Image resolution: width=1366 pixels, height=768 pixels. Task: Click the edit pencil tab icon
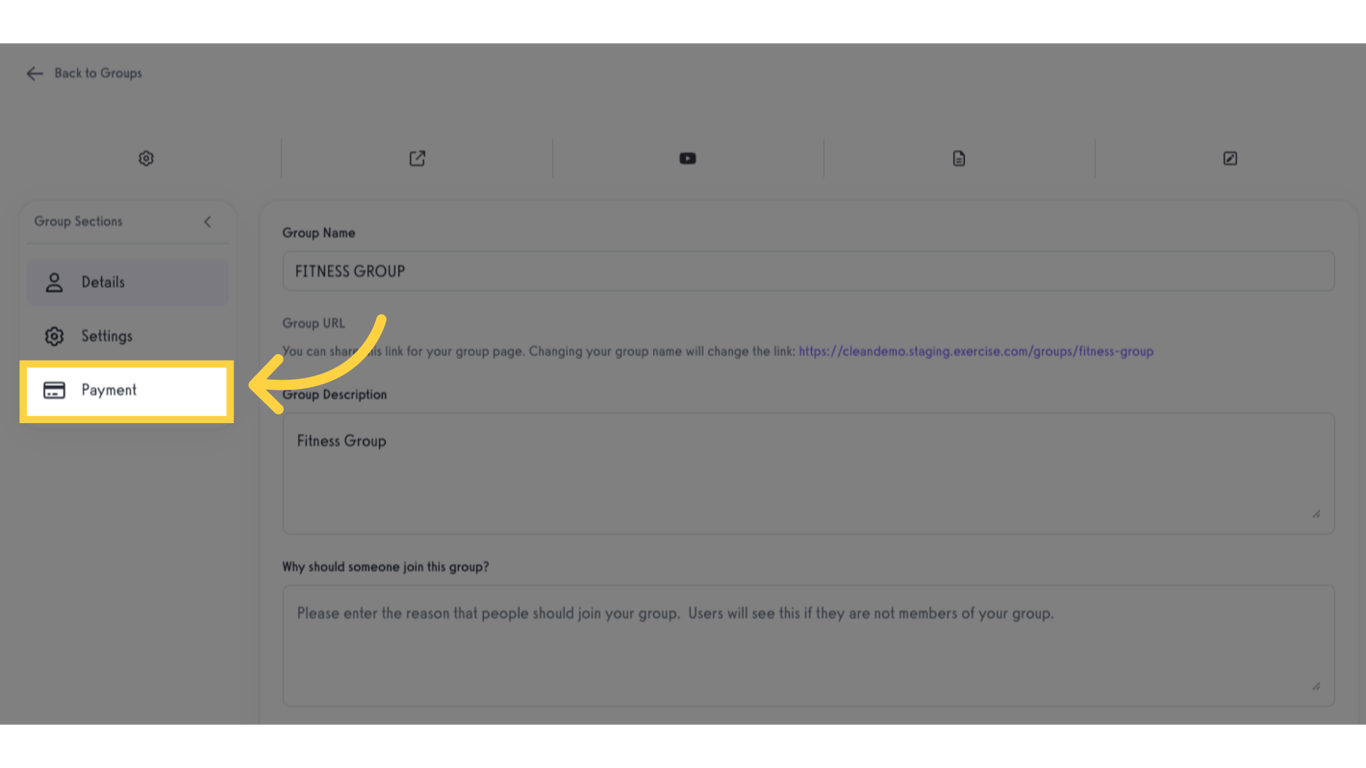[1229, 158]
